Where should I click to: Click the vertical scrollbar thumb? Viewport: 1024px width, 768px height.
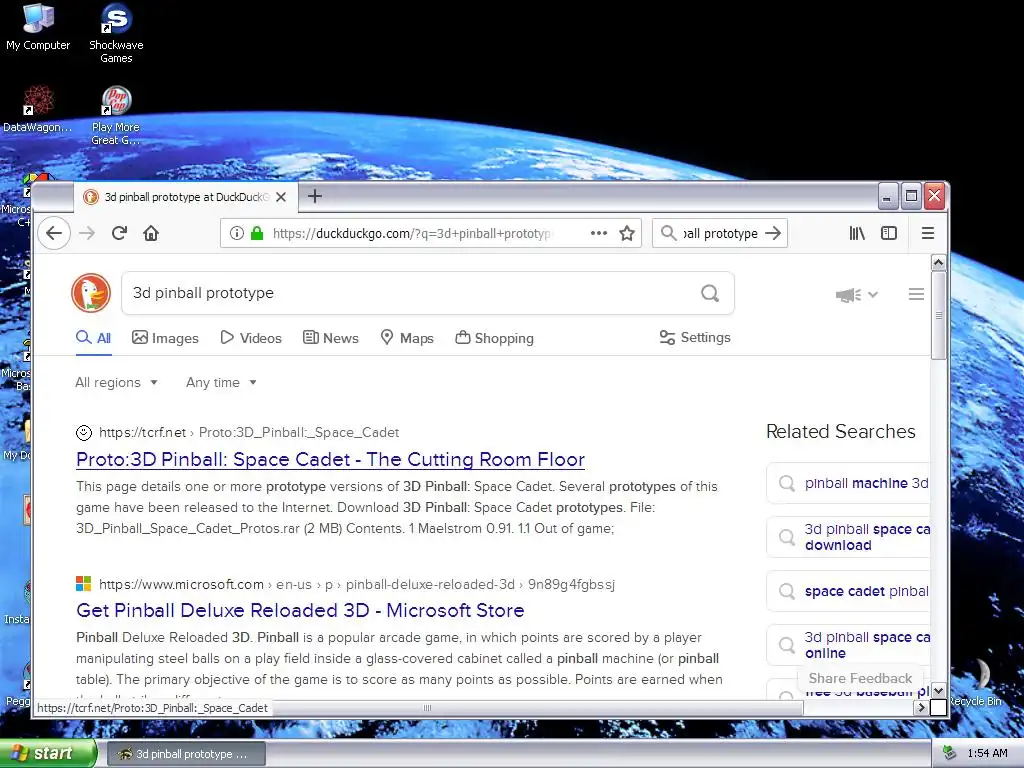click(x=938, y=315)
